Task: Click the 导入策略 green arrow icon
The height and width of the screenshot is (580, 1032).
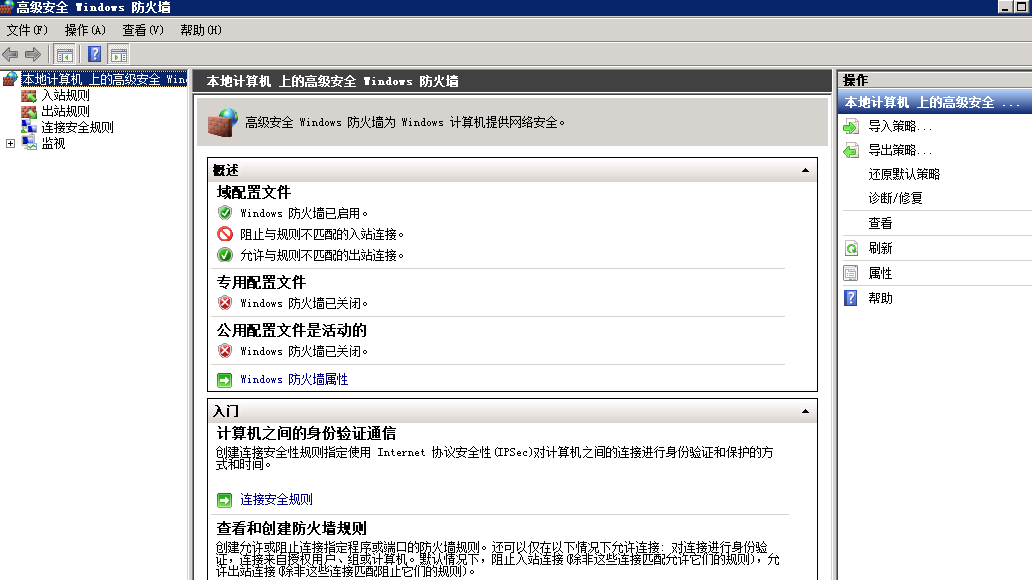Action: (851, 127)
